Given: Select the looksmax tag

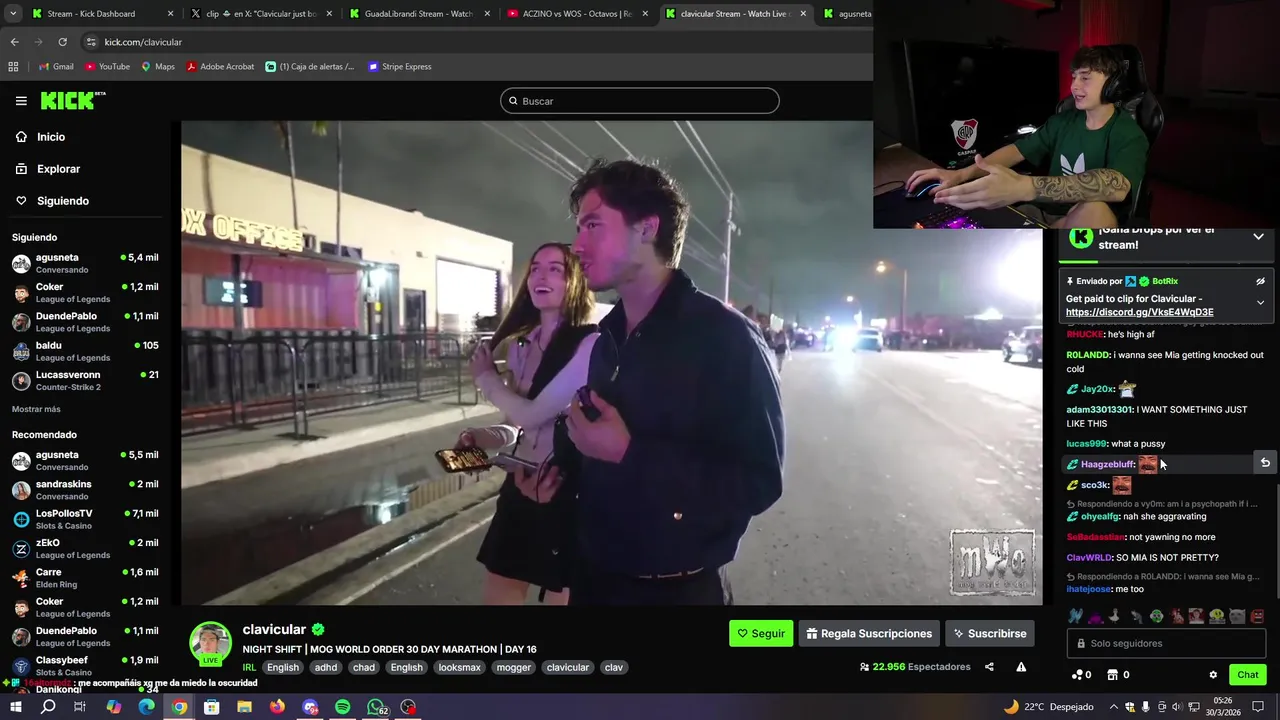Looking at the screenshot, I should [x=459, y=667].
